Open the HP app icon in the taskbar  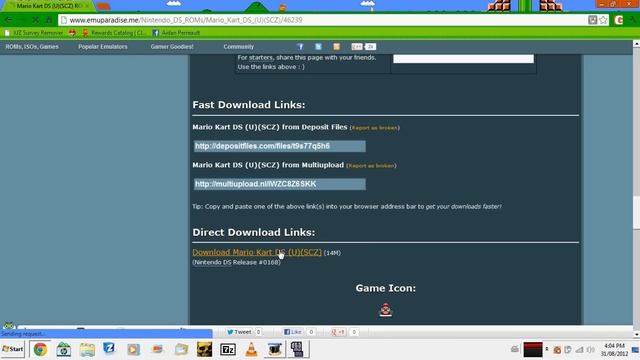(64, 349)
